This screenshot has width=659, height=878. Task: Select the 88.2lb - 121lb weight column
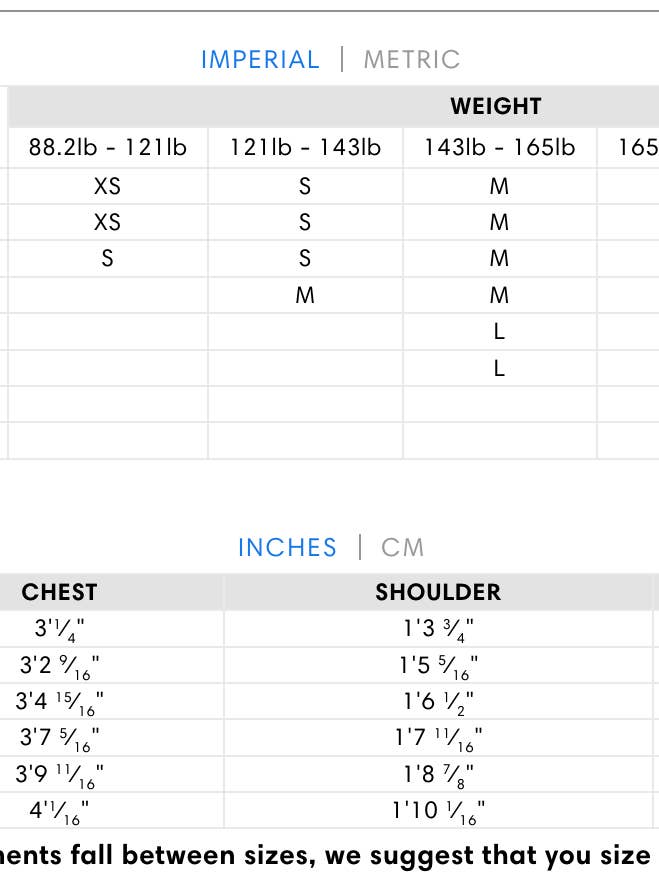[x=107, y=148]
